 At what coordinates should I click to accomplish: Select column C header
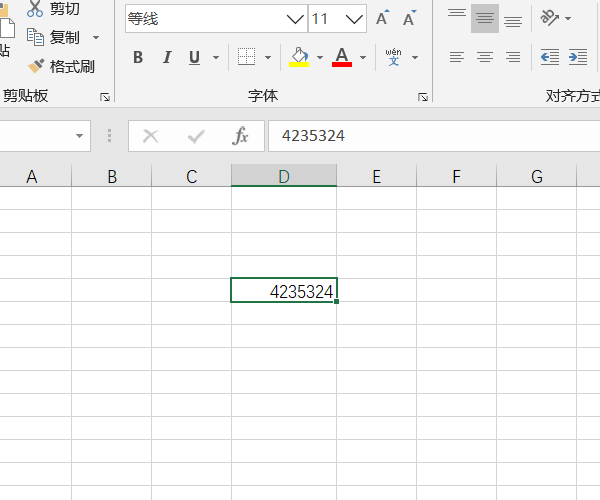[x=191, y=176]
